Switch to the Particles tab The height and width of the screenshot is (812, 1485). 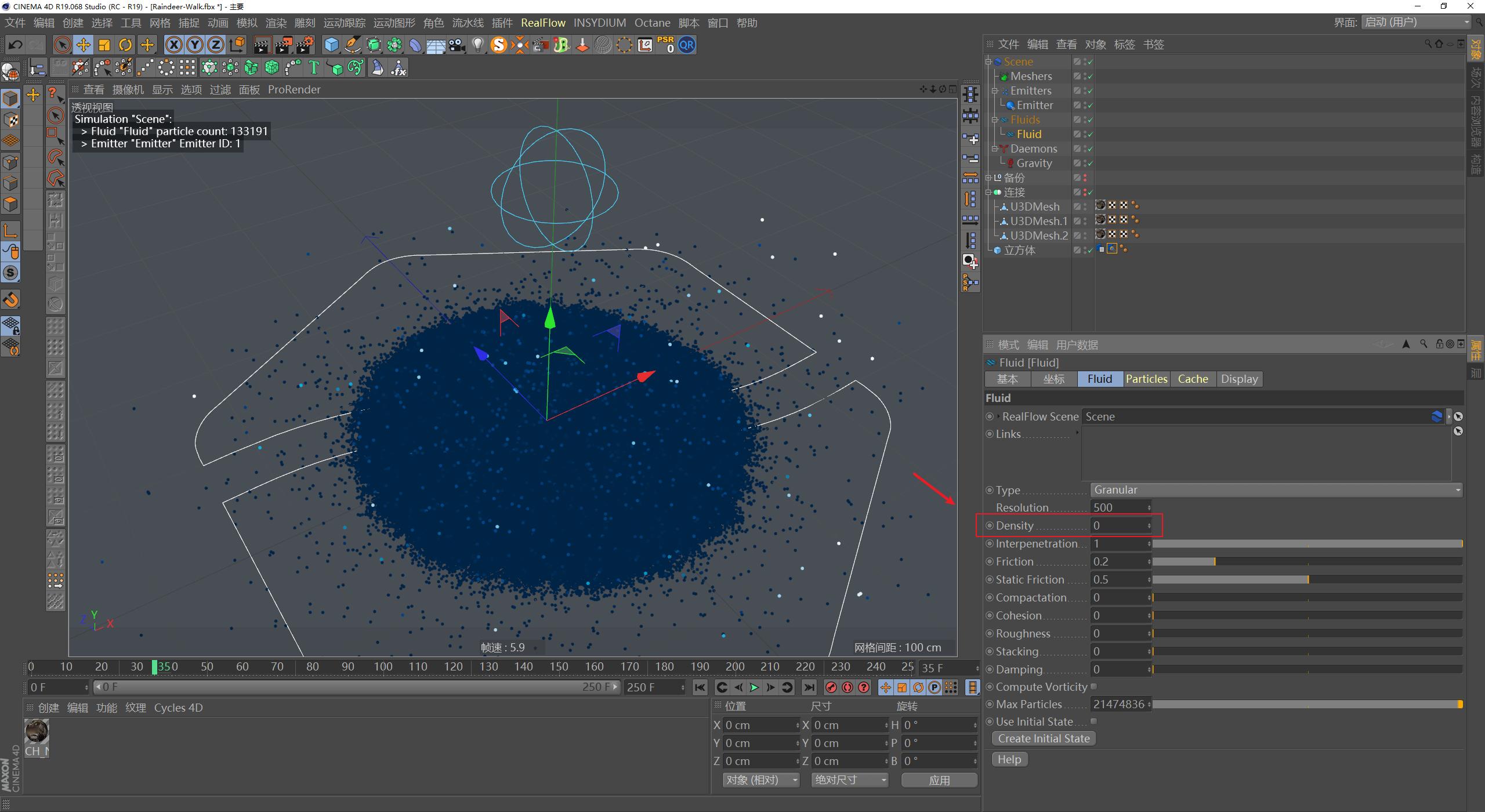(1146, 379)
